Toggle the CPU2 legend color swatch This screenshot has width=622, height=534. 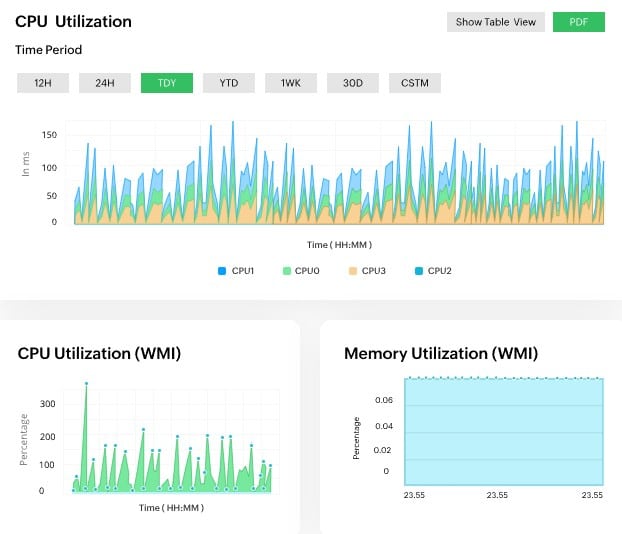tap(419, 271)
